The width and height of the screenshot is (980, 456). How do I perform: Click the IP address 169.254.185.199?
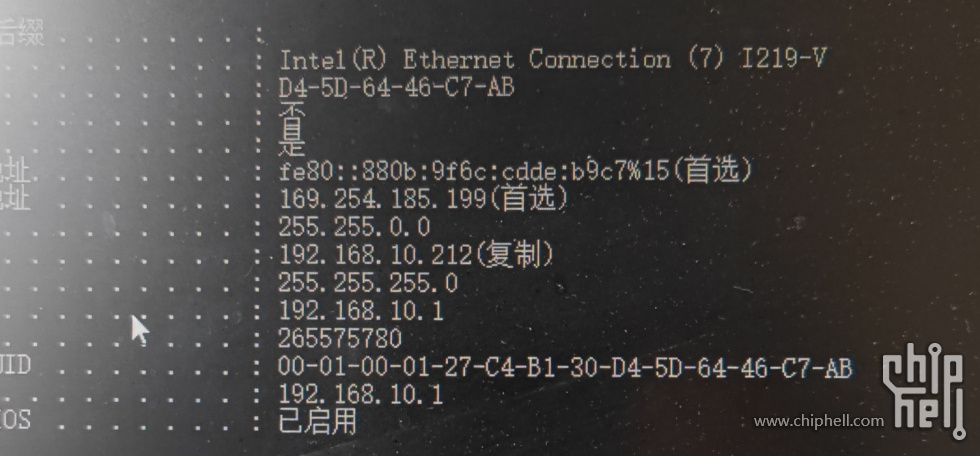click(382, 199)
